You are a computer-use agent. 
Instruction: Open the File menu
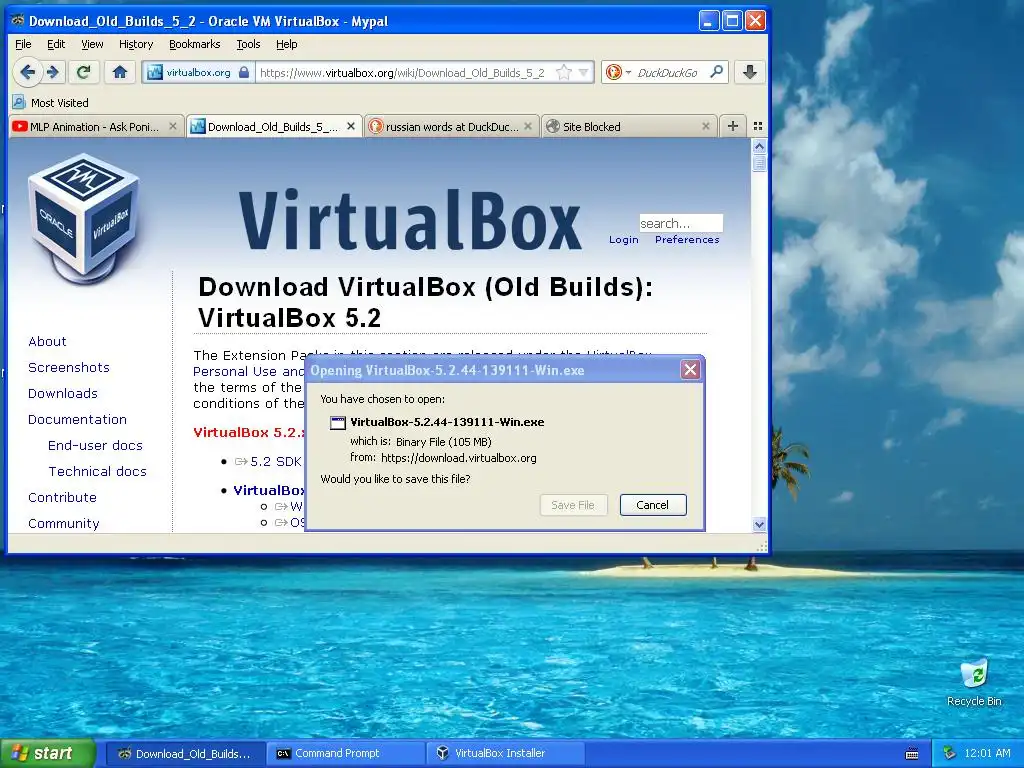click(23, 44)
